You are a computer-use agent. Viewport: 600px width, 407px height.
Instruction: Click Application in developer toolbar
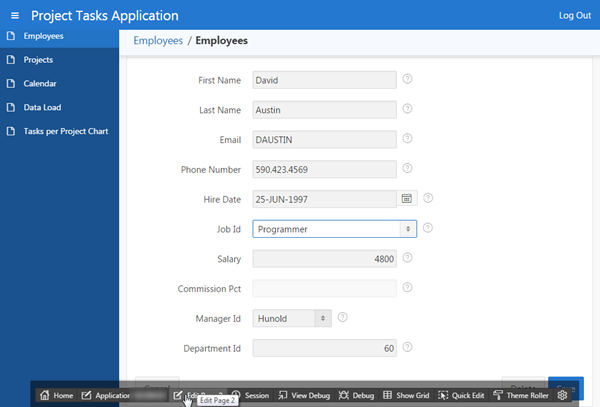click(x=123, y=395)
